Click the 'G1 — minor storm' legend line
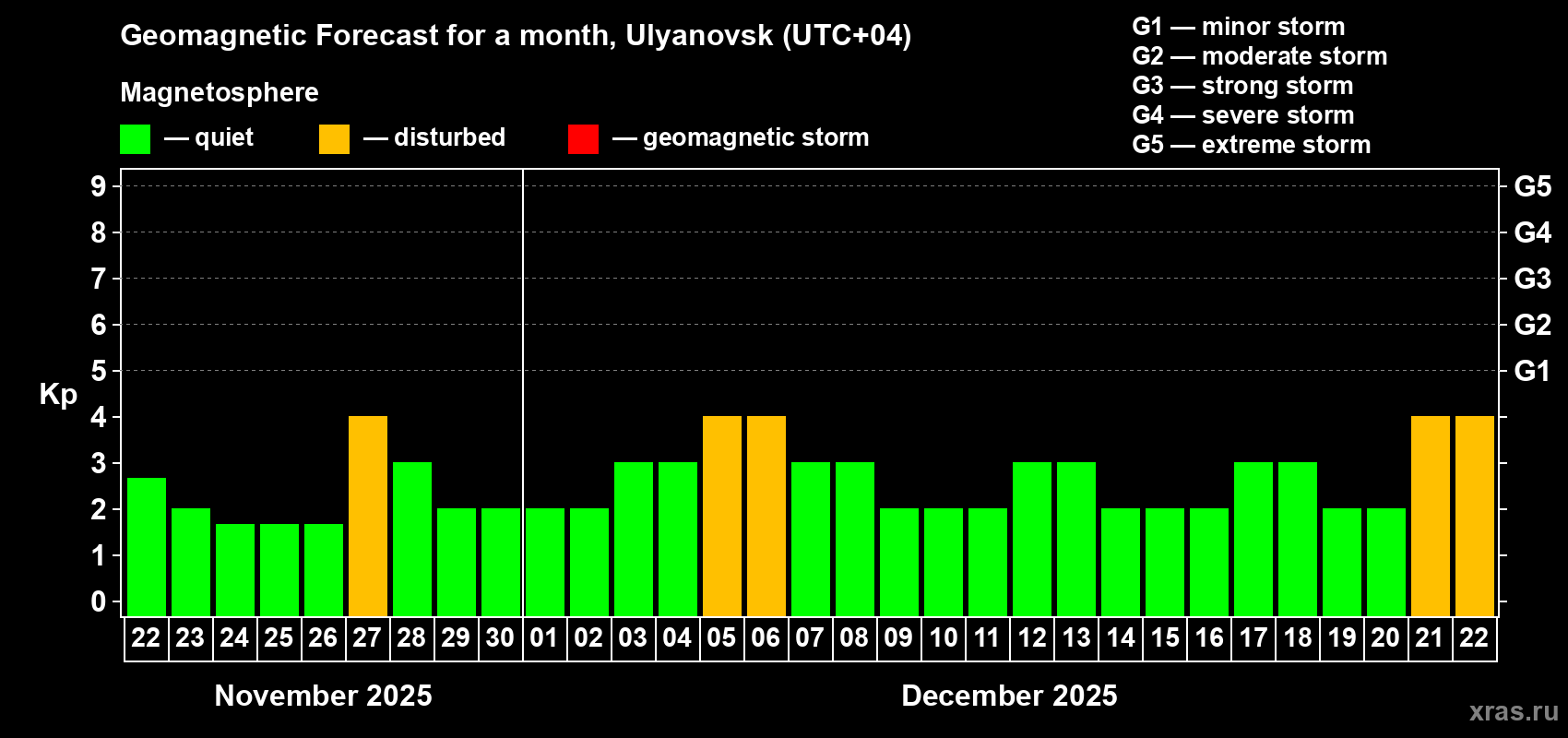The width and height of the screenshot is (1568, 738). point(1239,27)
